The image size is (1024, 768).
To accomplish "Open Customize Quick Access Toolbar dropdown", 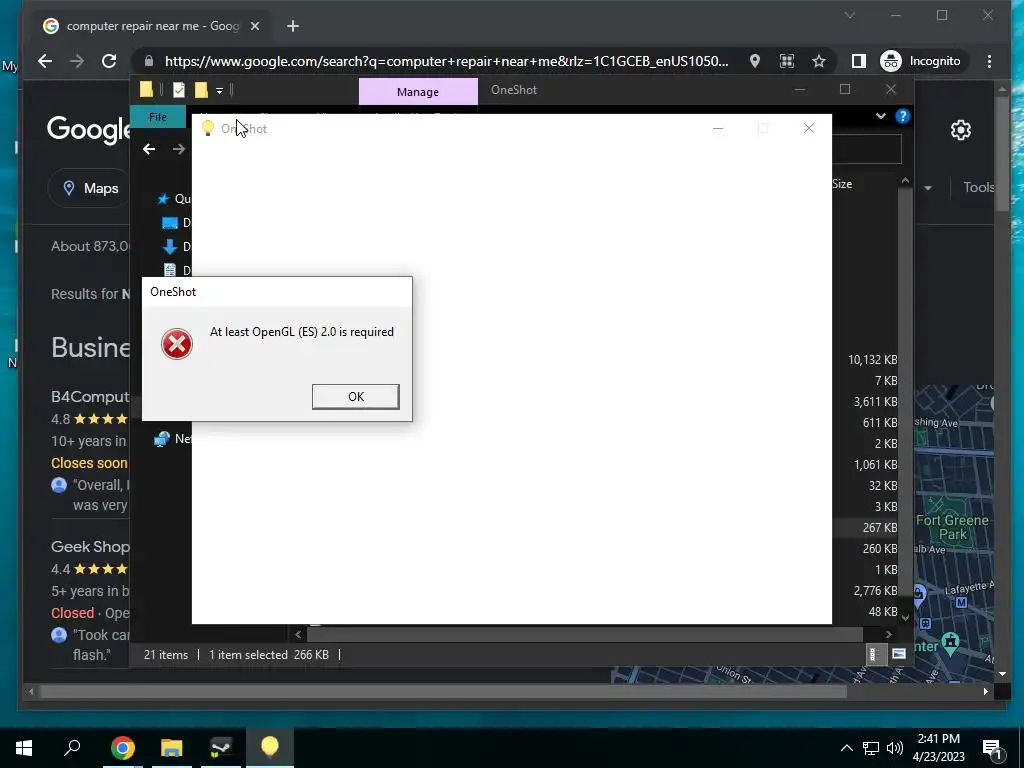I will 219,91.
